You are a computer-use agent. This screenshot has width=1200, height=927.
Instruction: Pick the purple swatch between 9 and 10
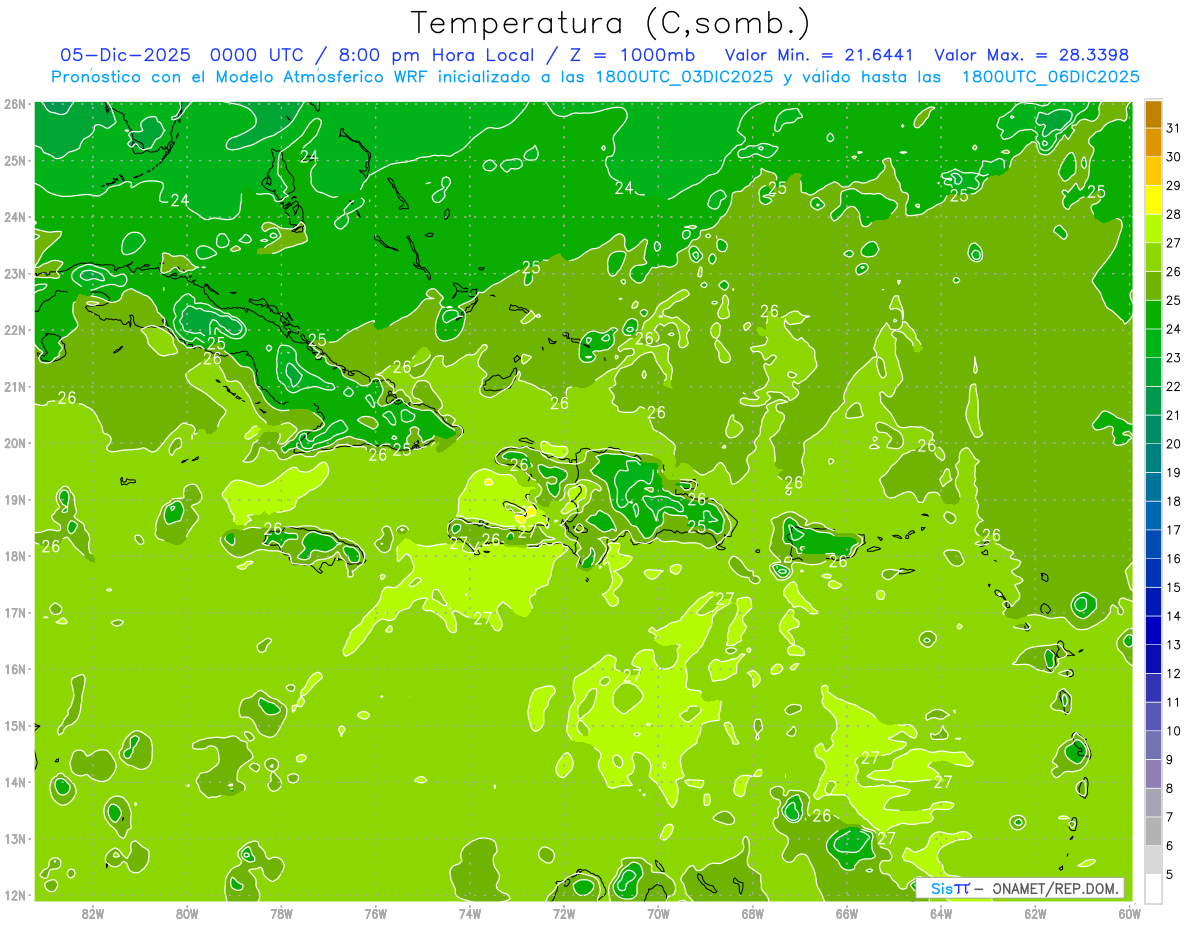pyautogui.click(x=1153, y=745)
